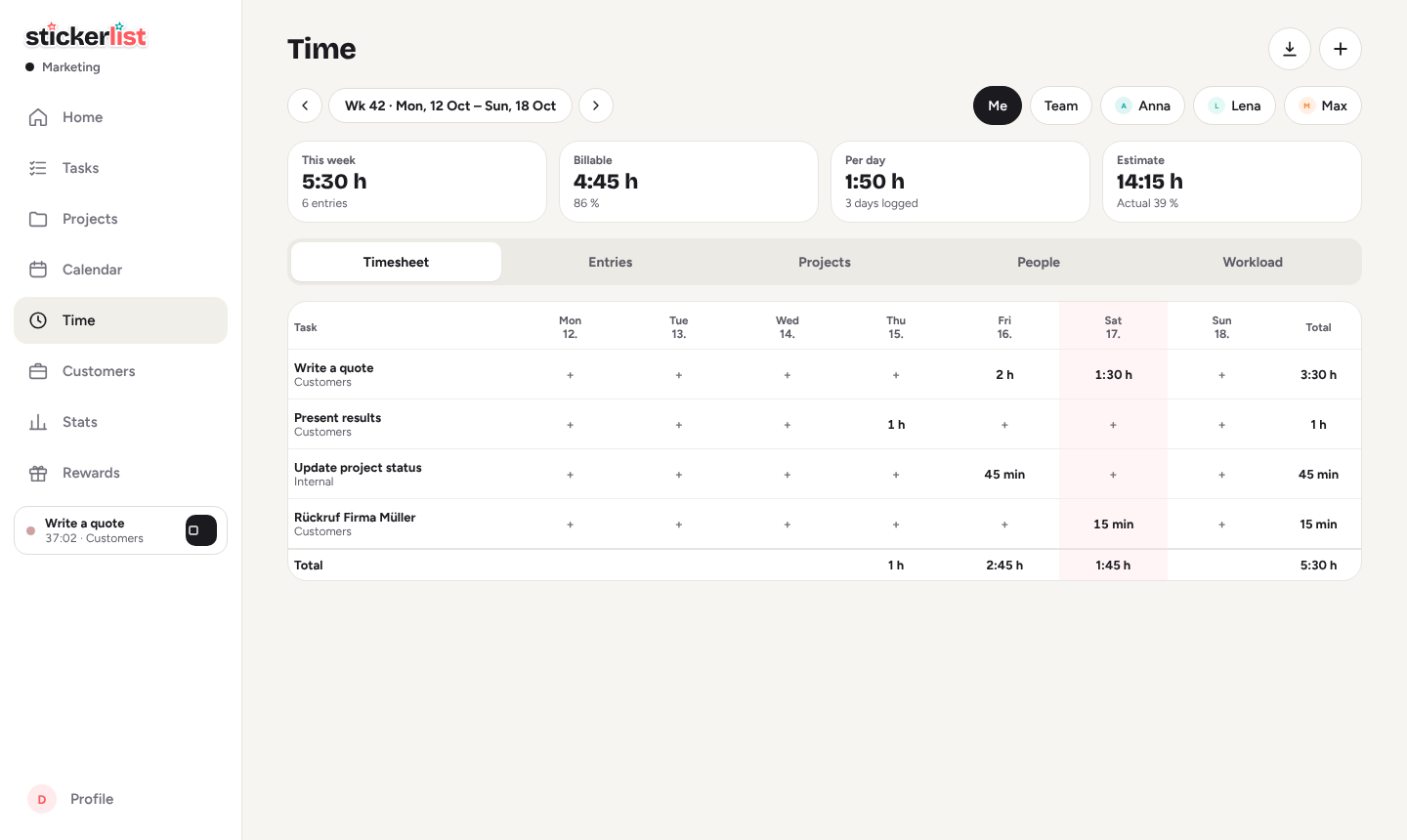Open Stats bar chart icon
This screenshot has height=840, width=1407.
38,422
